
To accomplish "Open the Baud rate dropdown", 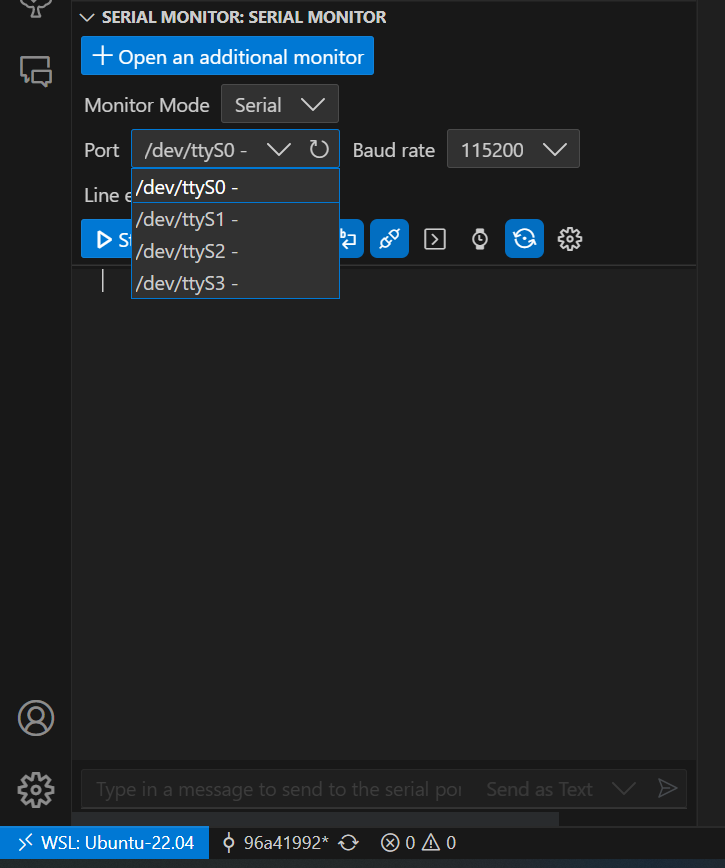I will coord(513,148).
